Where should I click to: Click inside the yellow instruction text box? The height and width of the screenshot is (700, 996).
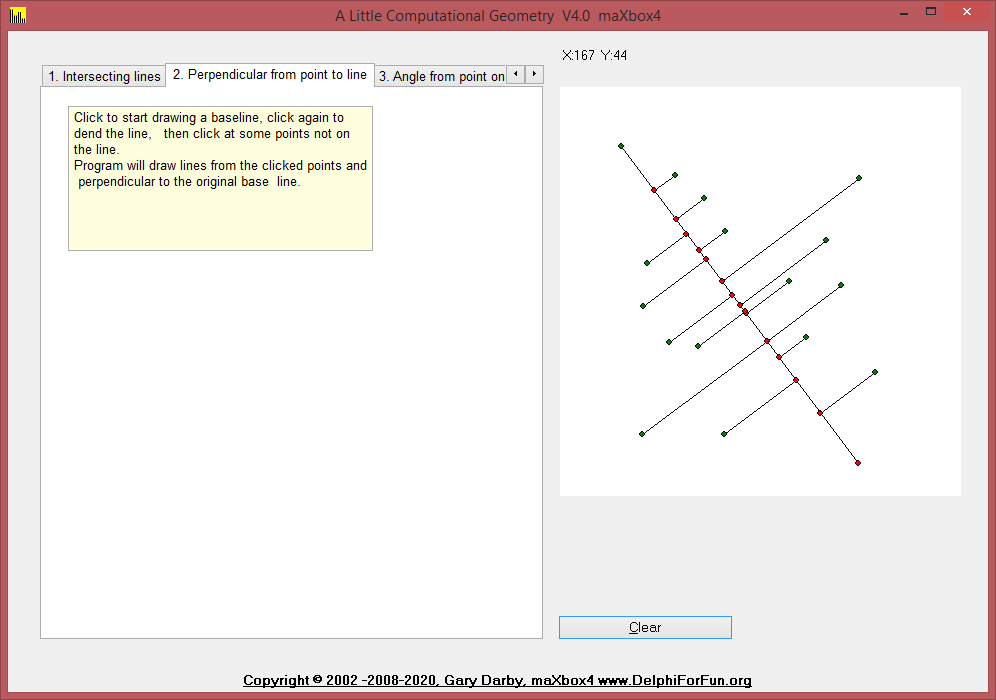[220, 178]
